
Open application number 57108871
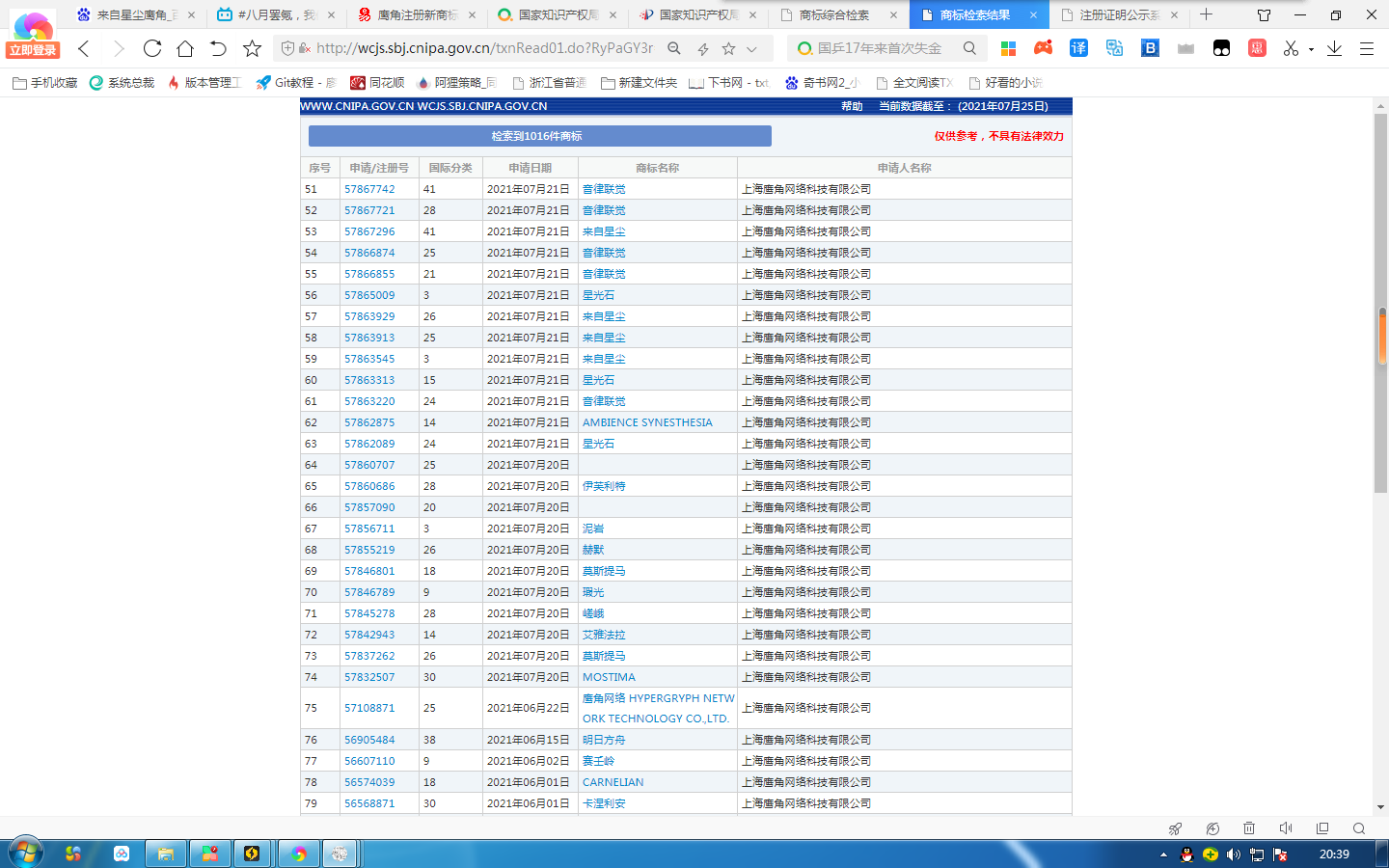[x=369, y=708]
